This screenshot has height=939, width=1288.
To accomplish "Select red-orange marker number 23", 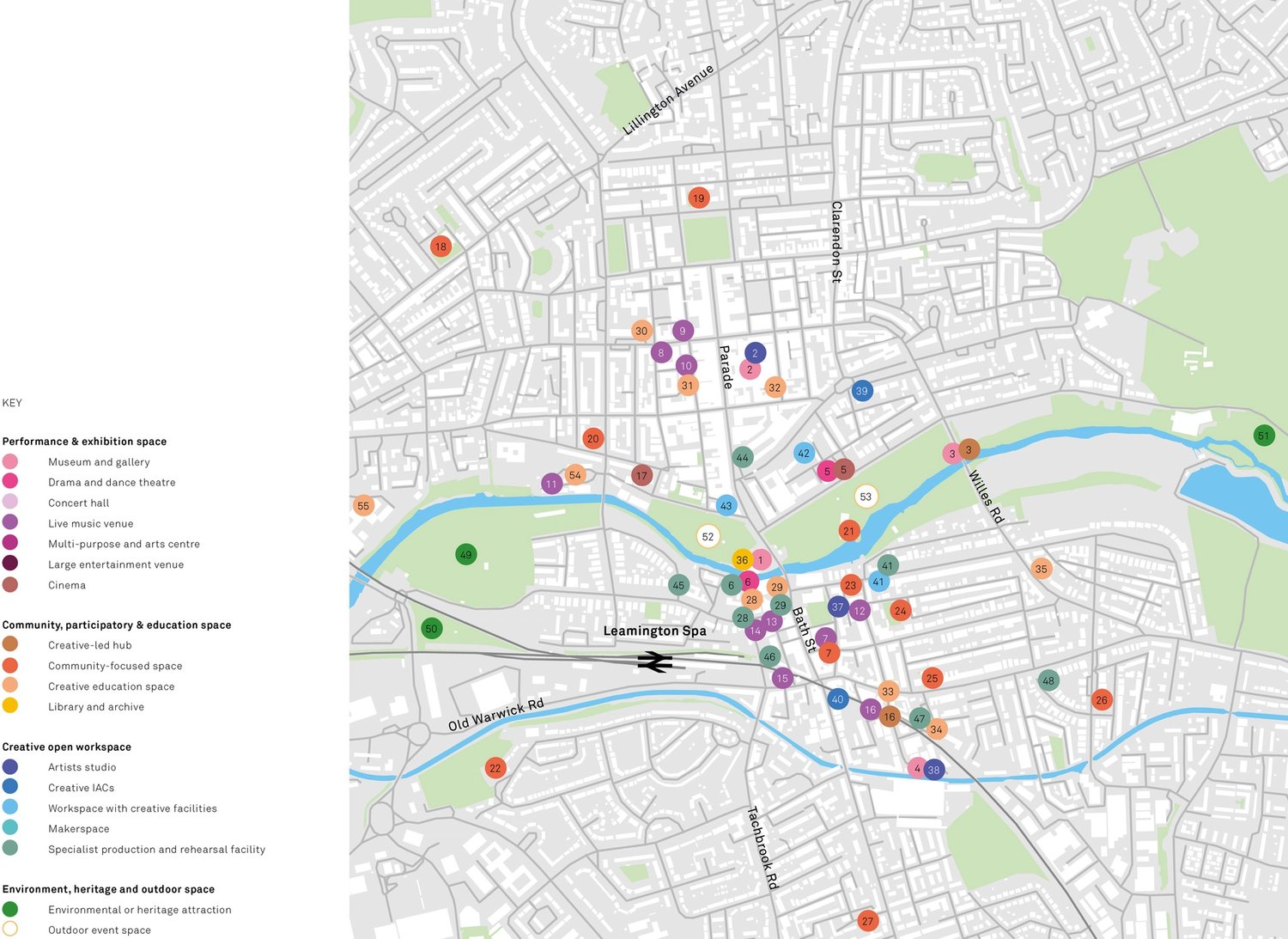I will tap(851, 586).
